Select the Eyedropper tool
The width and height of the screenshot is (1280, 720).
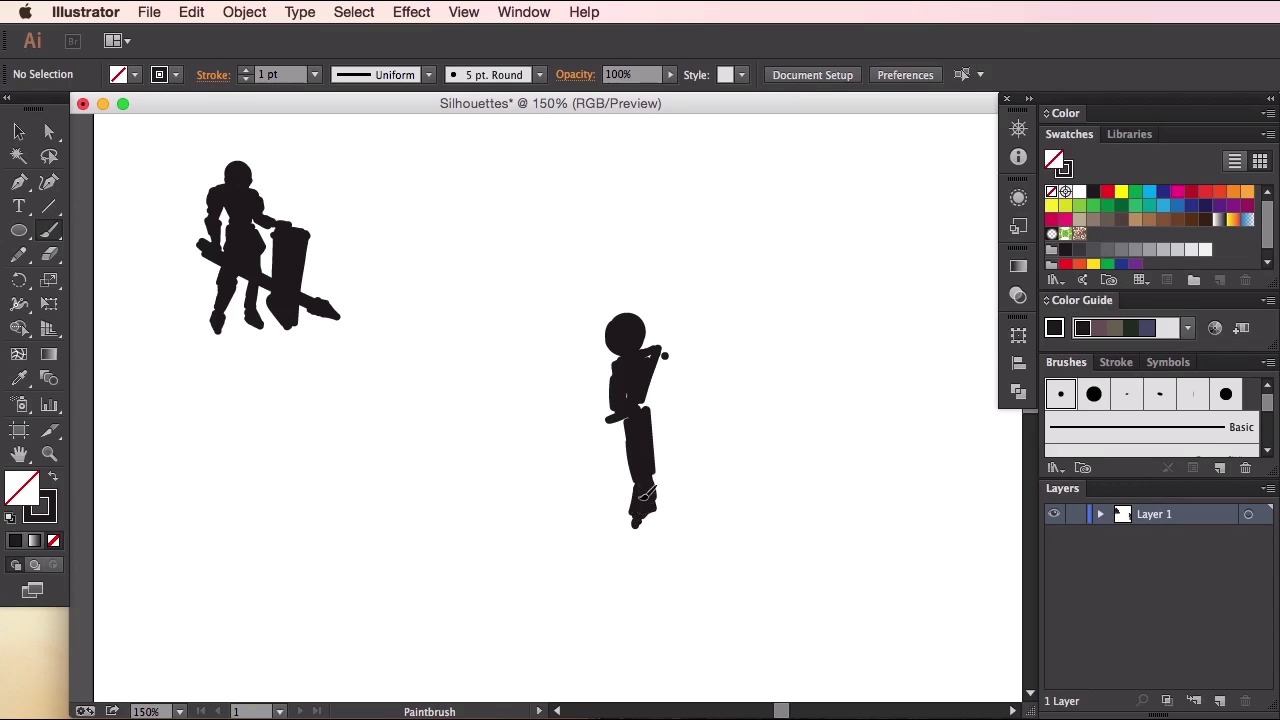click(19, 379)
